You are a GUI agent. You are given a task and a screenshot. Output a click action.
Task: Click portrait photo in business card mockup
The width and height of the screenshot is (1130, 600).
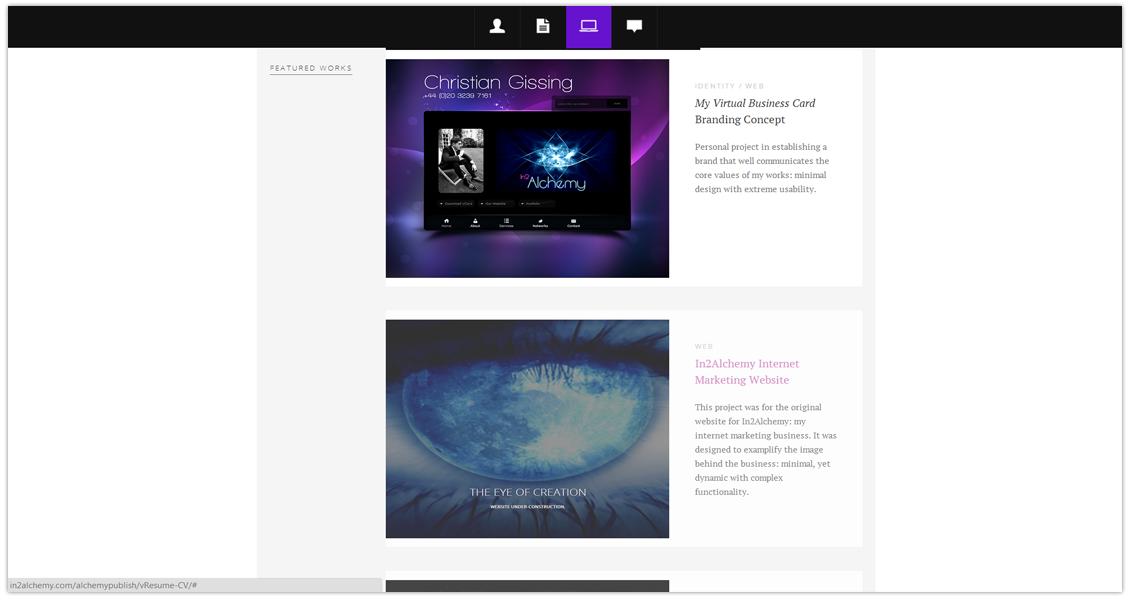(x=461, y=160)
